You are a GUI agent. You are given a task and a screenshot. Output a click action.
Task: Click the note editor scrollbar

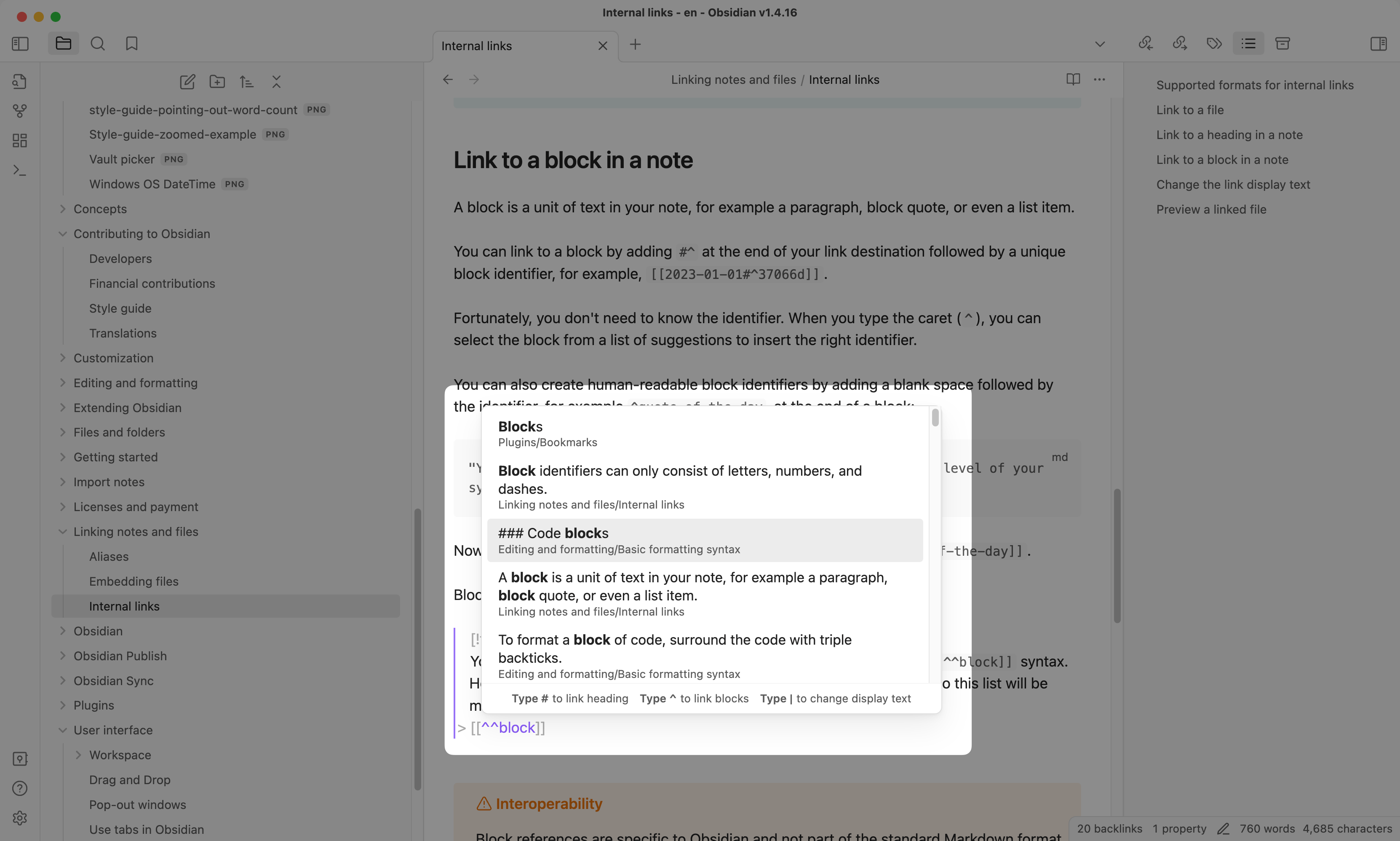(x=1117, y=556)
